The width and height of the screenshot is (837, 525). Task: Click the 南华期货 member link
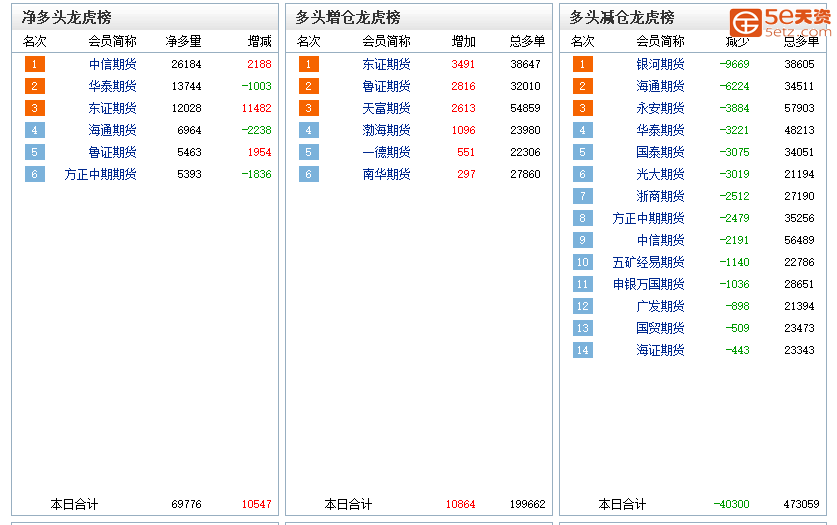(386, 174)
